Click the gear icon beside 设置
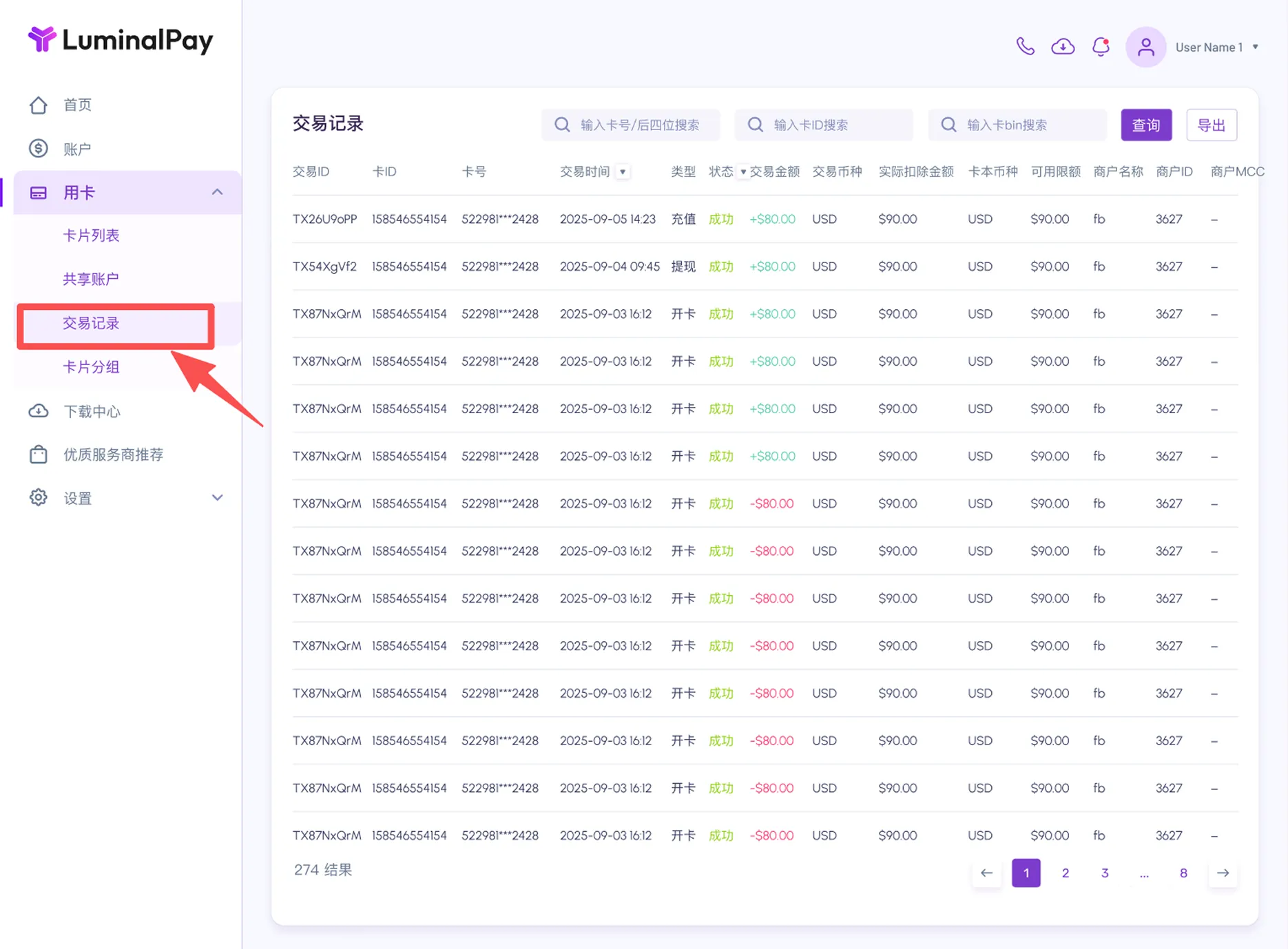 (39, 498)
